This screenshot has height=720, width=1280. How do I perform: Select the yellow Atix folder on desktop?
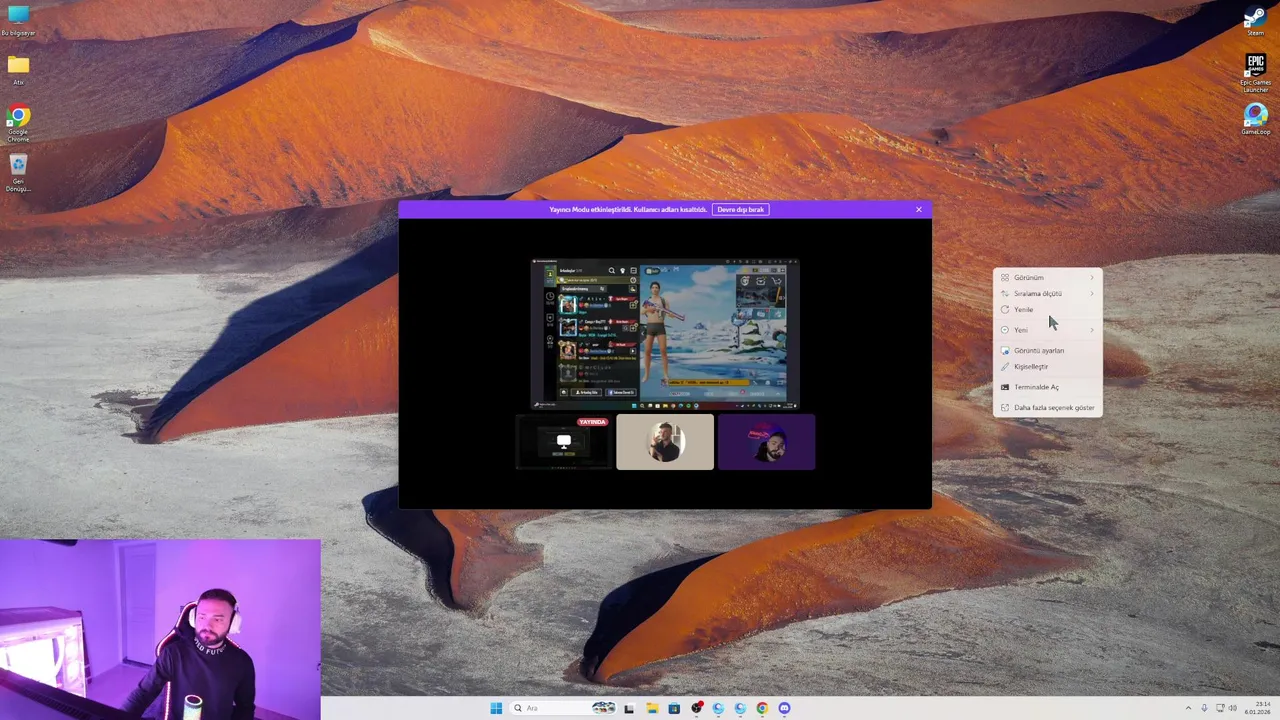coord(18,70)
